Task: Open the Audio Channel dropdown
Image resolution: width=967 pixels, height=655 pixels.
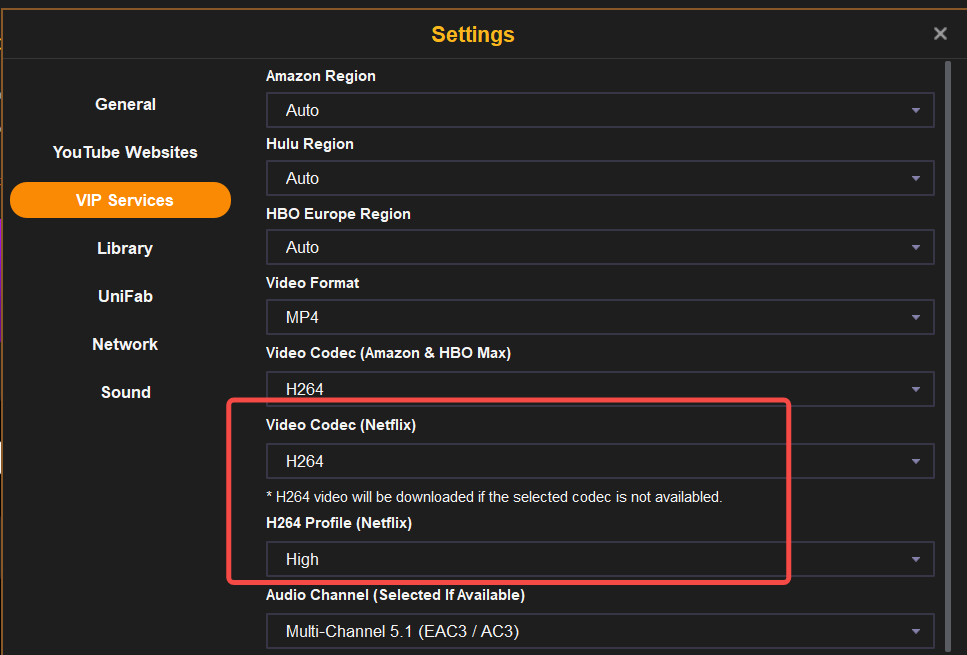Action: [600, 631]
